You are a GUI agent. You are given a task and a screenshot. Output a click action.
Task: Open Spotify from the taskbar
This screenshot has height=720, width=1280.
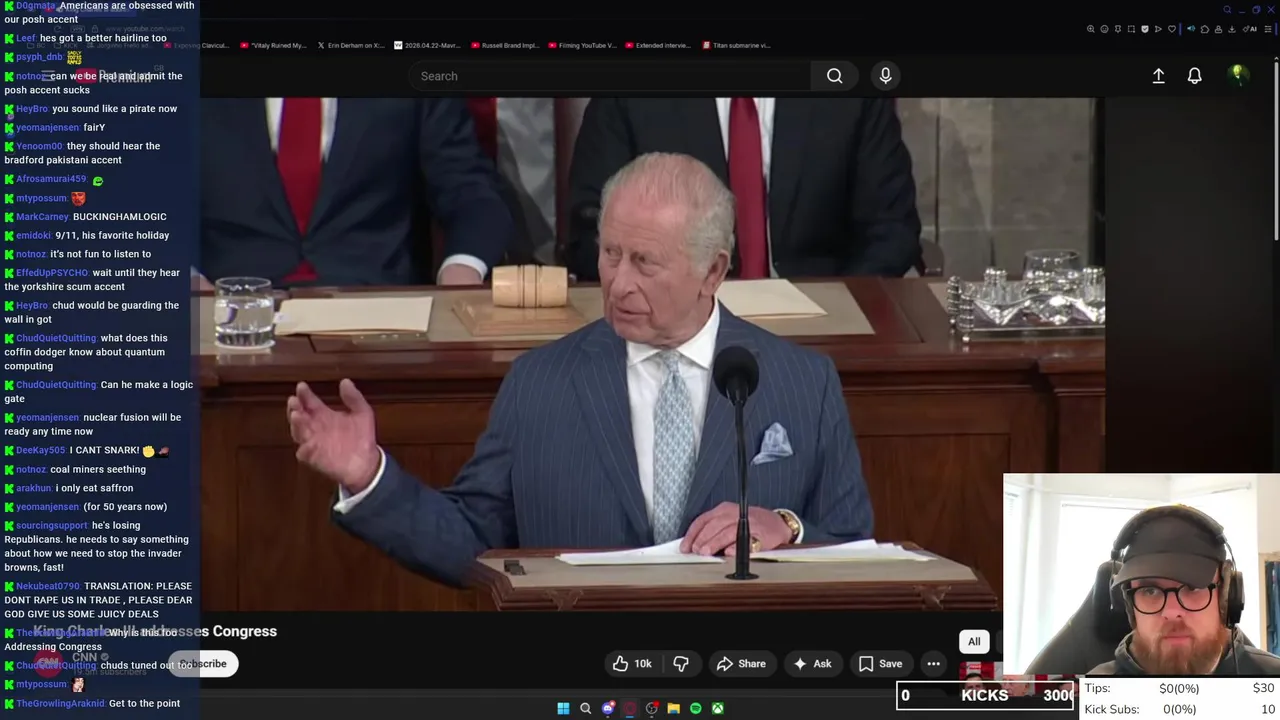696,709
